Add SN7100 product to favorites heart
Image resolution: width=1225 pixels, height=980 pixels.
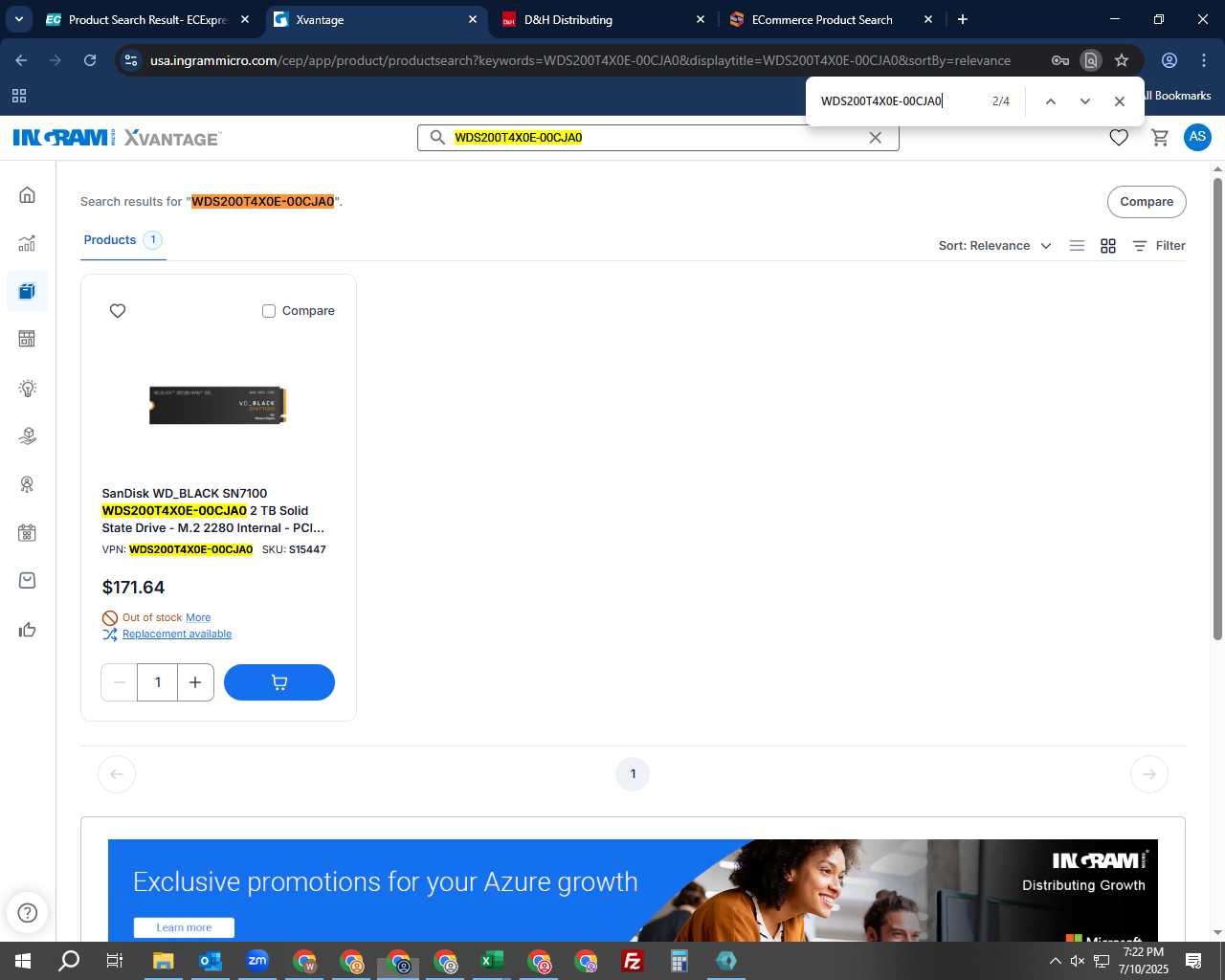[x=118, y=311]
